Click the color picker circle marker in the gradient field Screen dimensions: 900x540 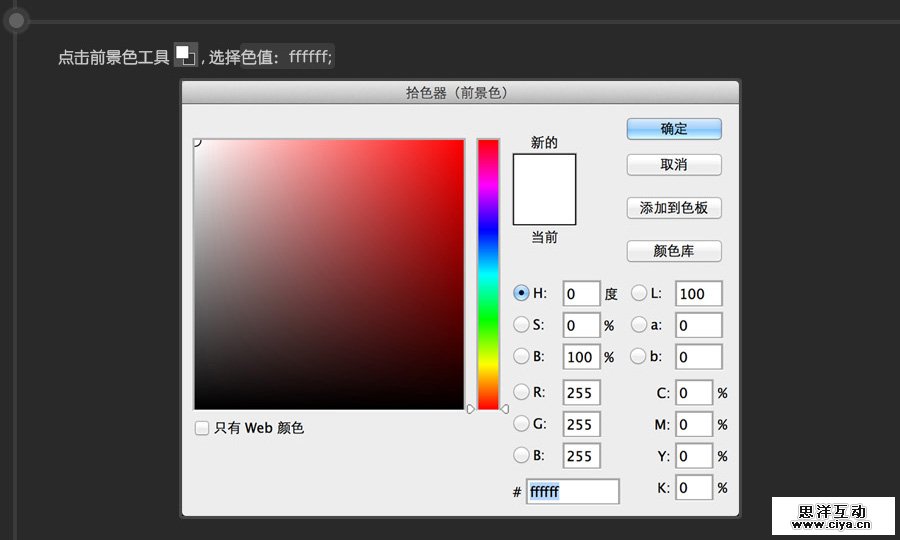pyautogui.click(x=196, y=141)
